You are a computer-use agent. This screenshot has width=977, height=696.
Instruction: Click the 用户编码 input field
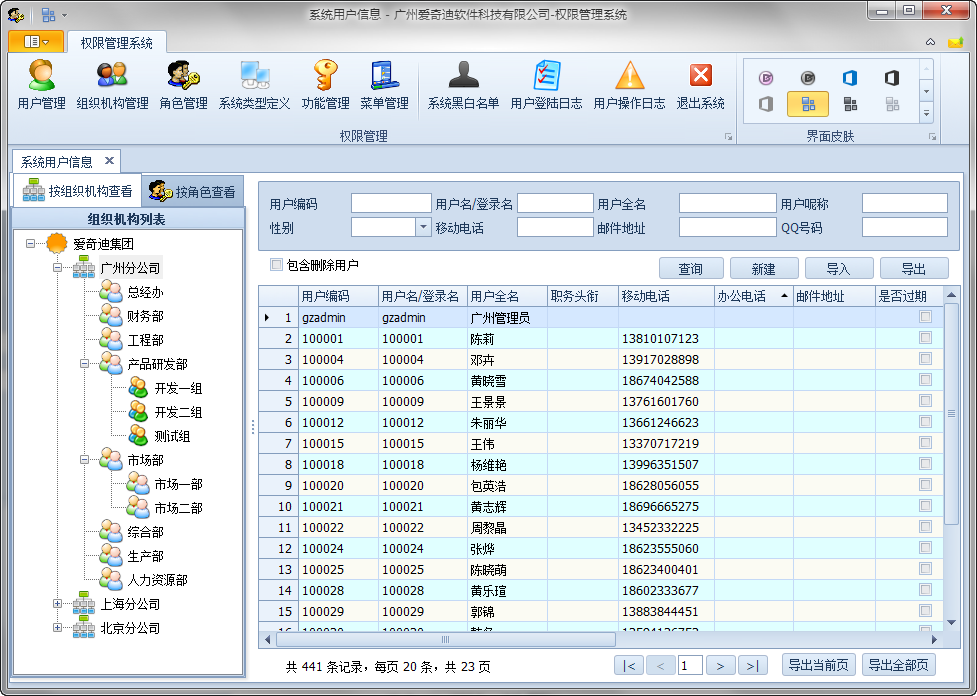[391, 203]
